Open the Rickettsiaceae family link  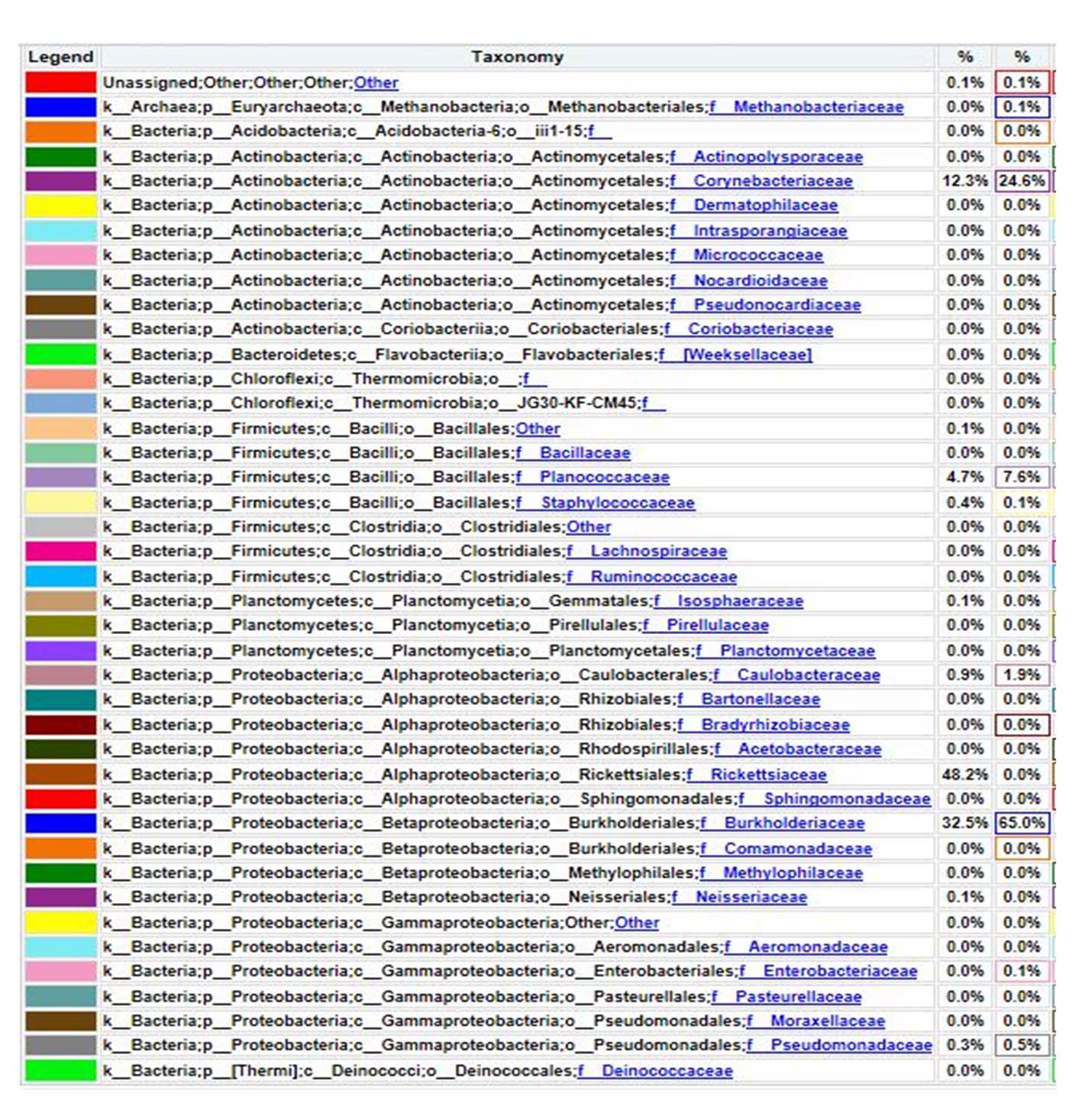[767, 775]
